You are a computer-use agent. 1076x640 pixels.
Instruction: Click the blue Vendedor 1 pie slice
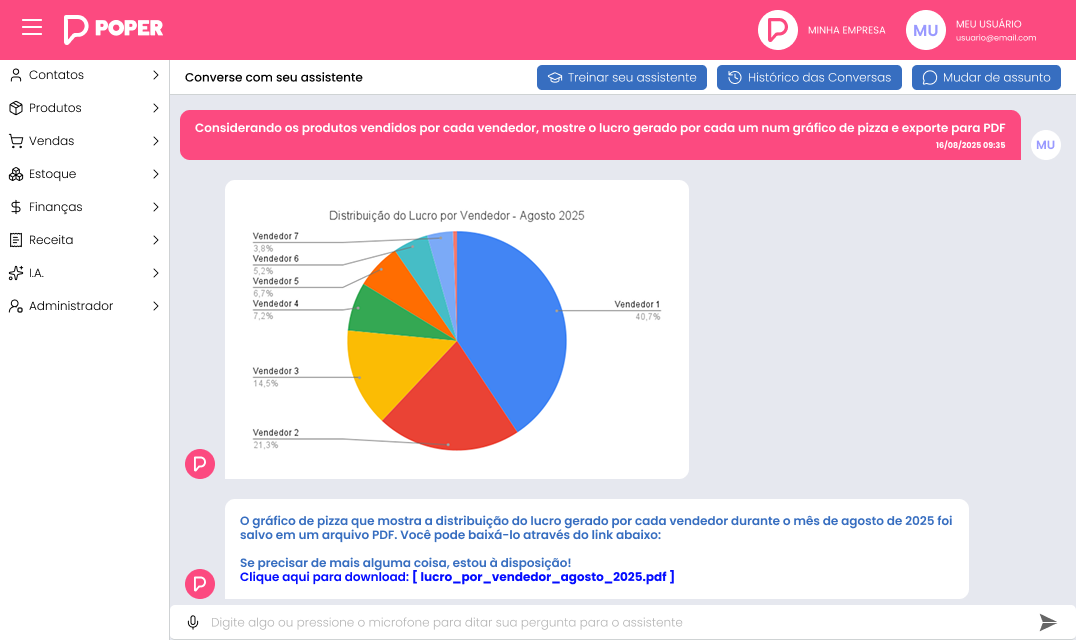pyautogui.click(x=510, y=320)
